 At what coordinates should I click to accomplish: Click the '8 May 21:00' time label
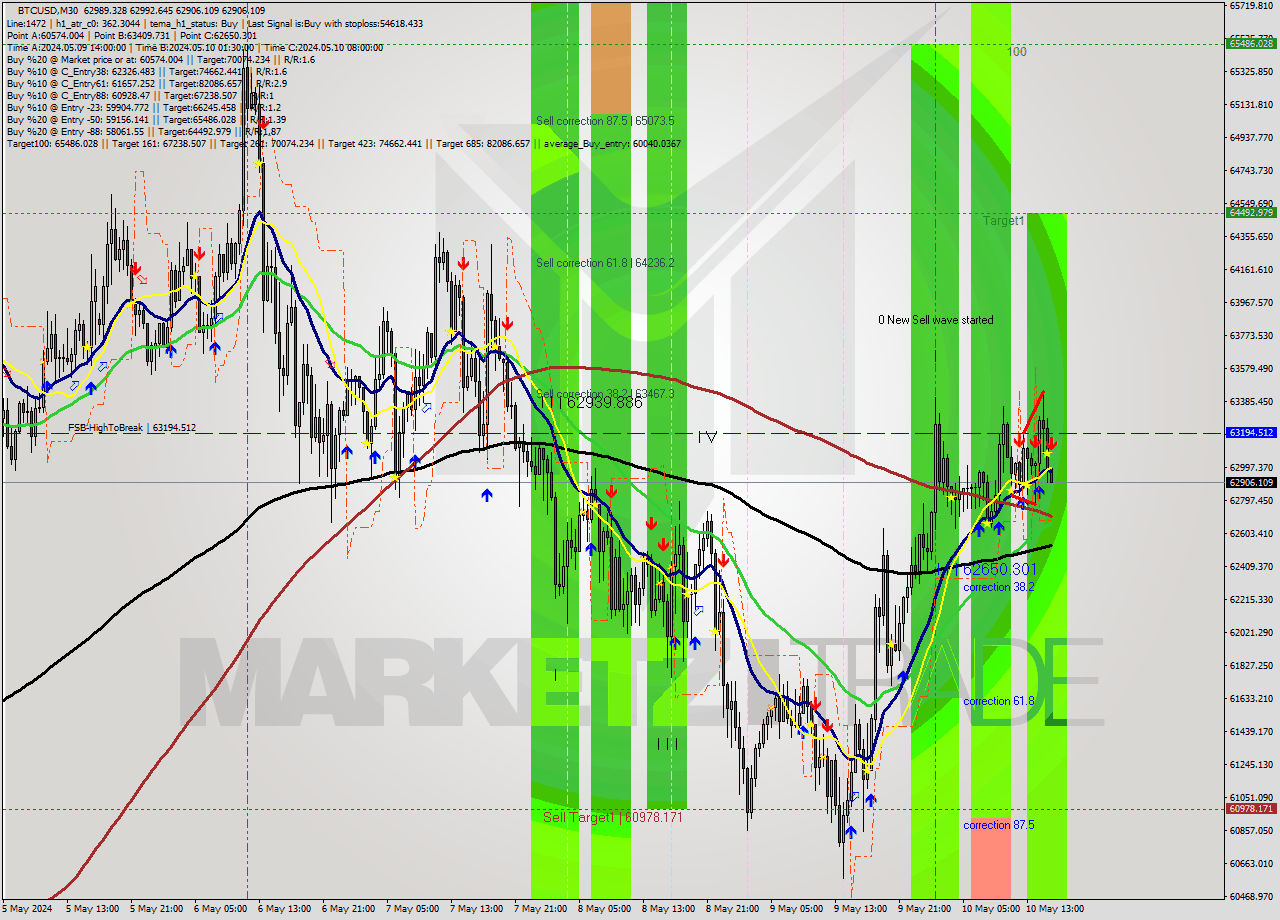click(x=732, y=909)
